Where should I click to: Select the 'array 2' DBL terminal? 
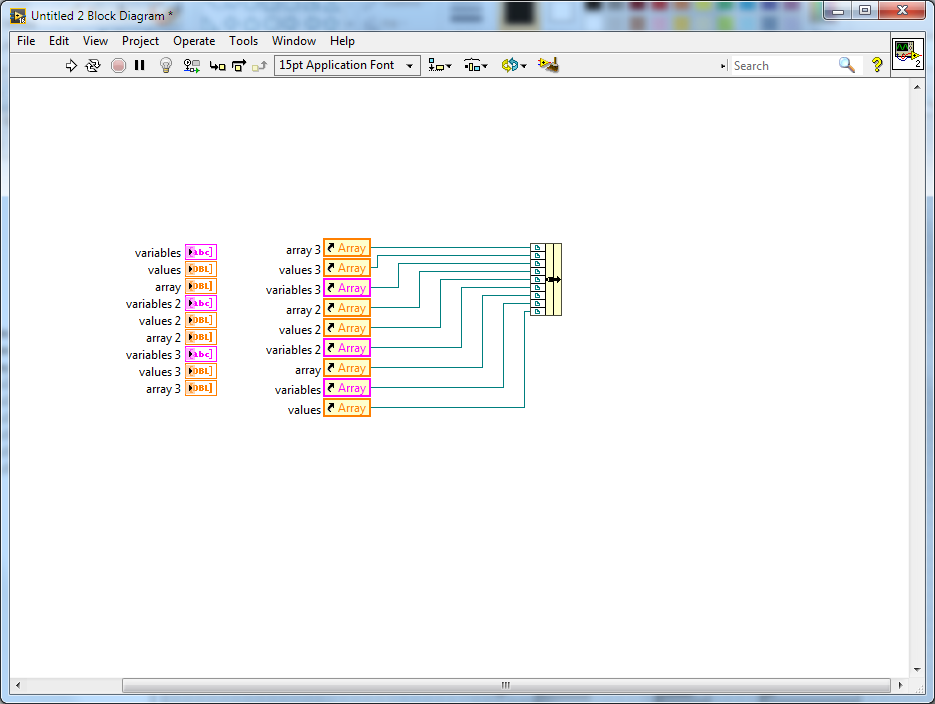[200, 337]
